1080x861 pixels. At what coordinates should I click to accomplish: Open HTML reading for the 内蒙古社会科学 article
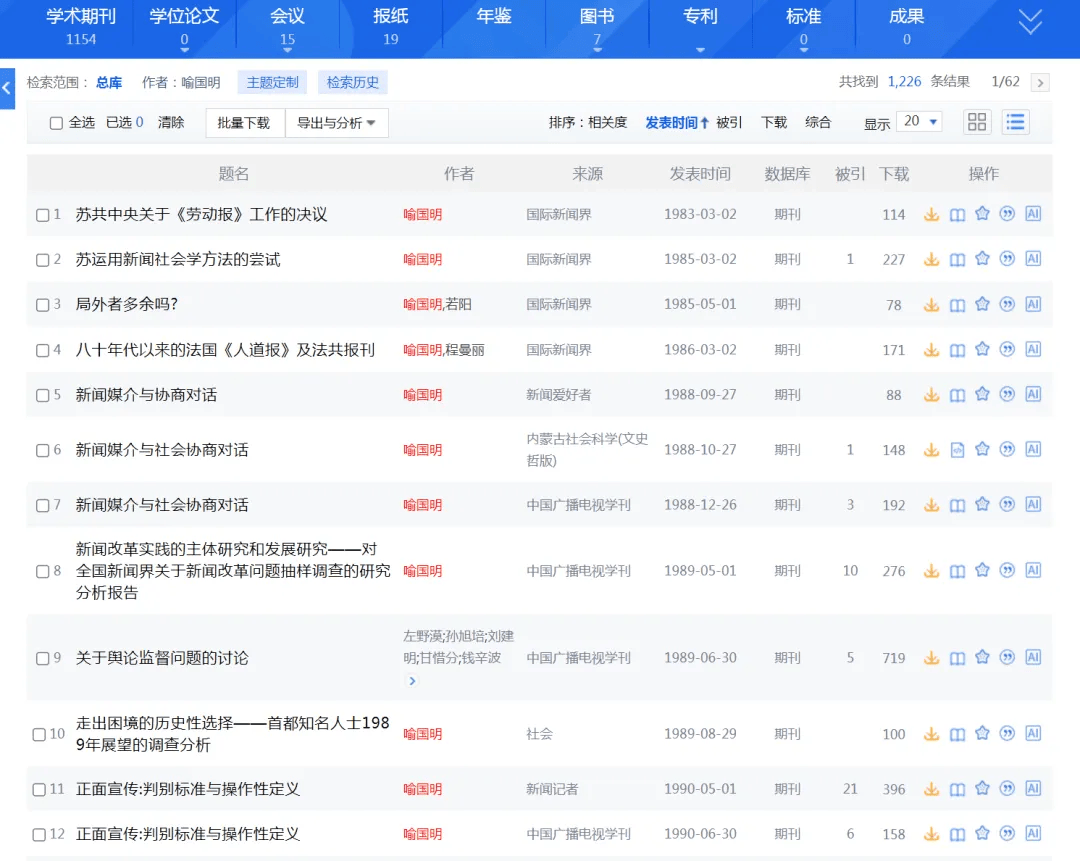pyautogui.click(x=957, y=450)
